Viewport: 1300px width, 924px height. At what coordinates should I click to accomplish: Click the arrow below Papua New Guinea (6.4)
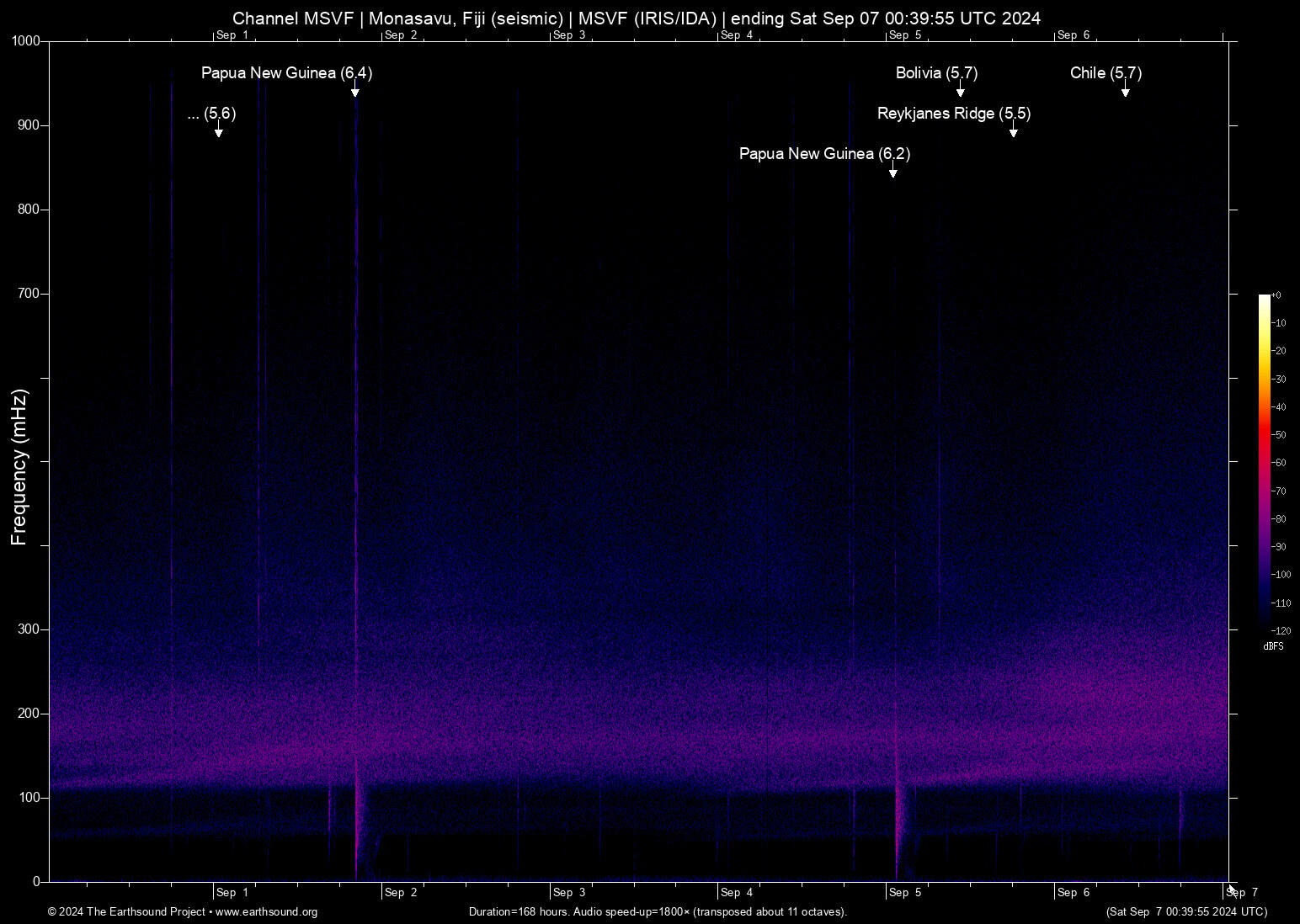click(x=355, y=93)
